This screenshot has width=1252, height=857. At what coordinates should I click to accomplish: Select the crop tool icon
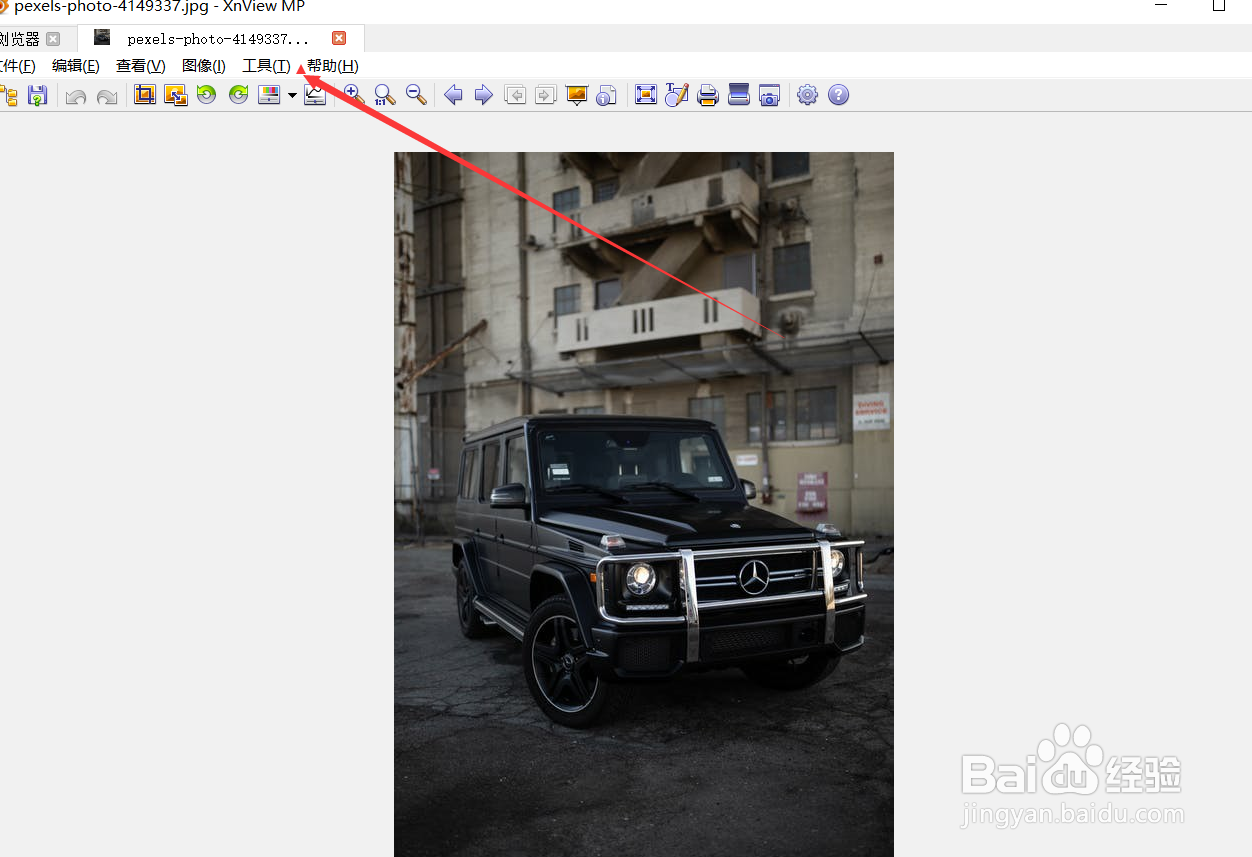[x=145, y=95]
